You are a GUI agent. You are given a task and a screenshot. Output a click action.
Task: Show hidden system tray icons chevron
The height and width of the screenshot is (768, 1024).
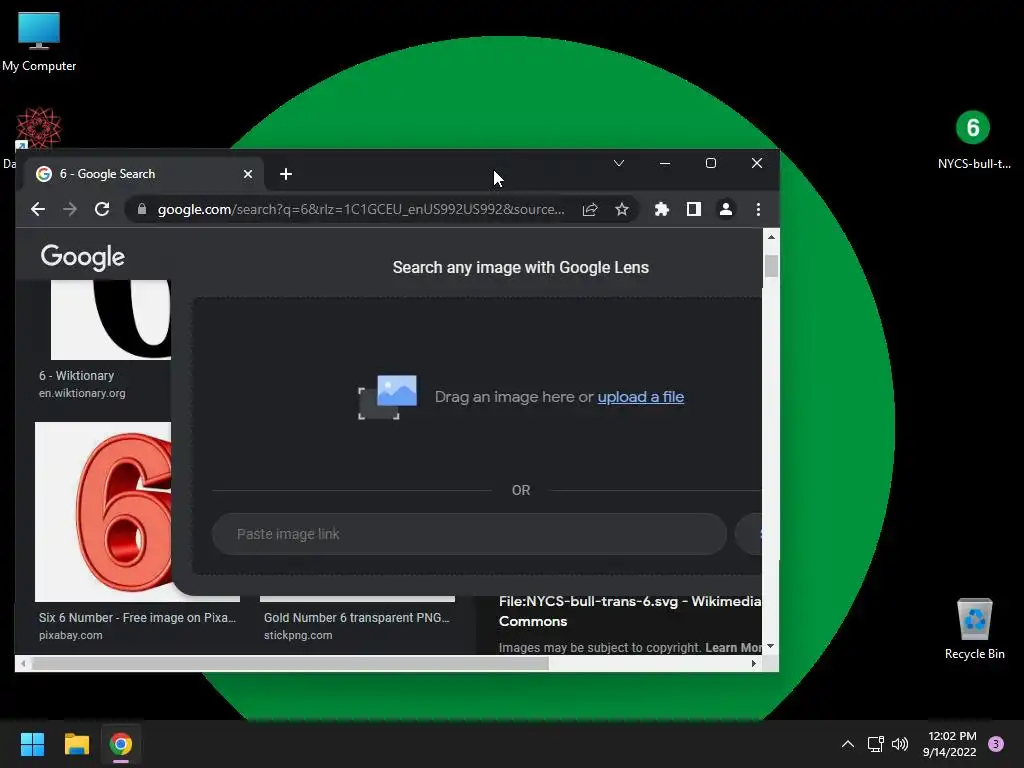848,744
